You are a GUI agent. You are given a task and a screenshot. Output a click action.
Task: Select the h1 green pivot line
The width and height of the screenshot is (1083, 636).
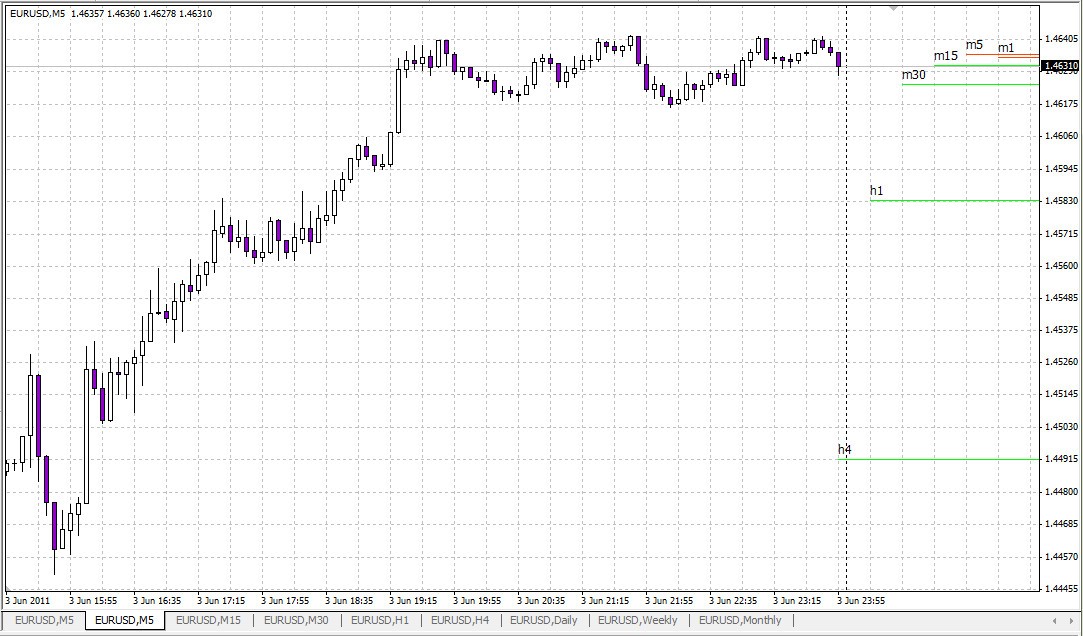950,199
